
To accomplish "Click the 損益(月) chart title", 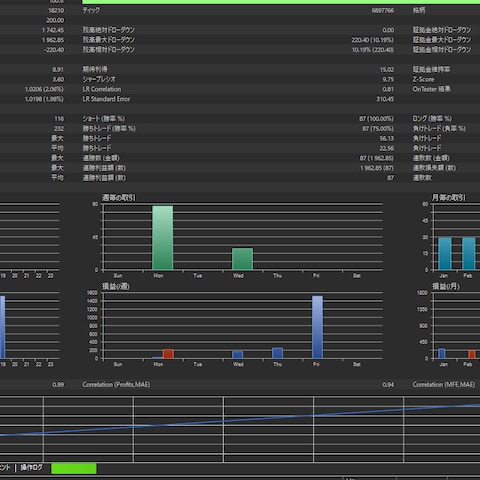I will tap(446, 286).
